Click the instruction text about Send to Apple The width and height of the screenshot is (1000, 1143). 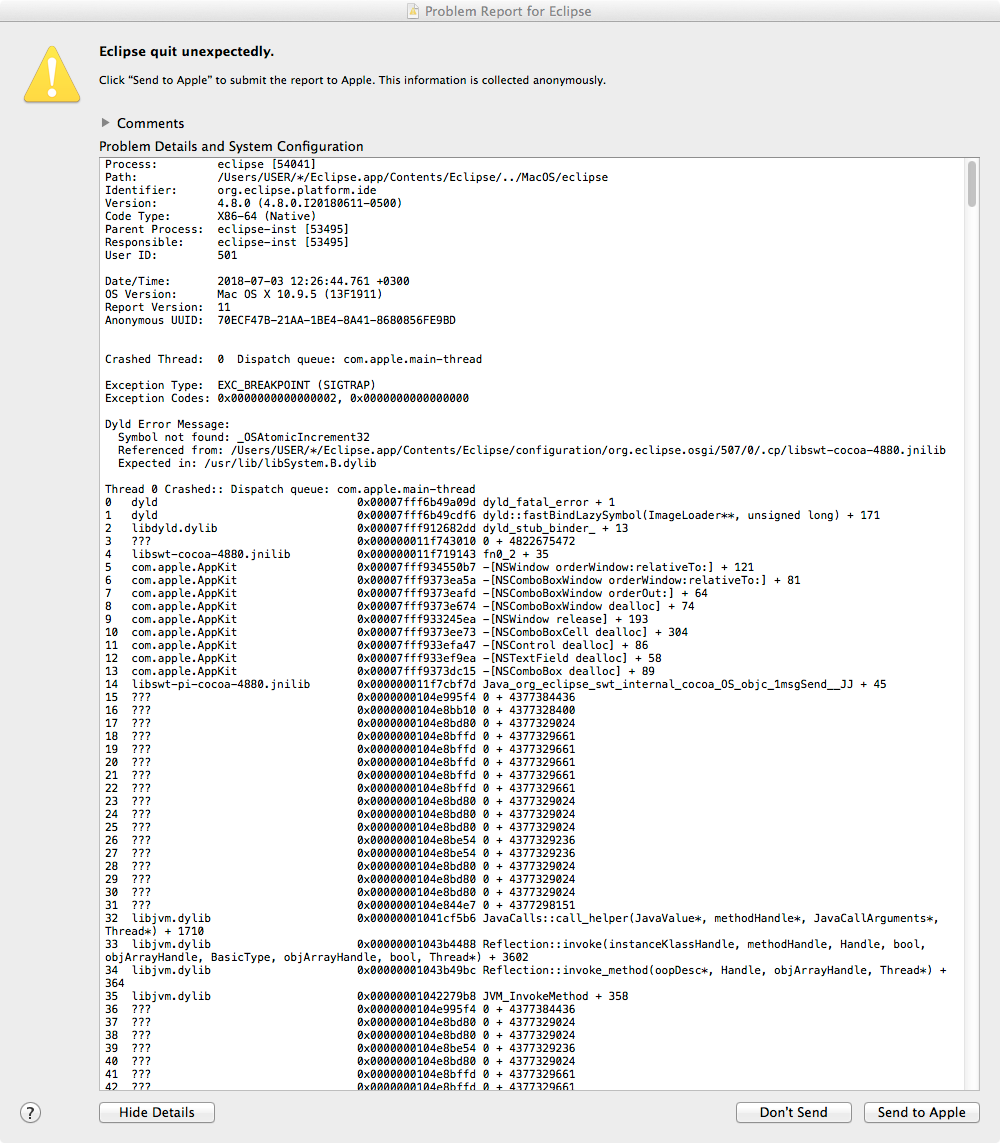(x=352, y=80)
